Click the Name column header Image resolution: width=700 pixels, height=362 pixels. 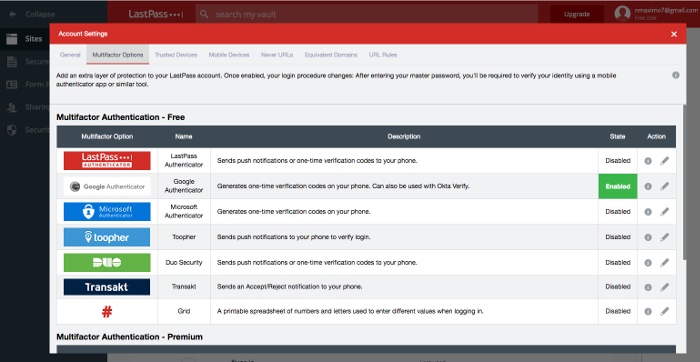[x=183, y=137]
